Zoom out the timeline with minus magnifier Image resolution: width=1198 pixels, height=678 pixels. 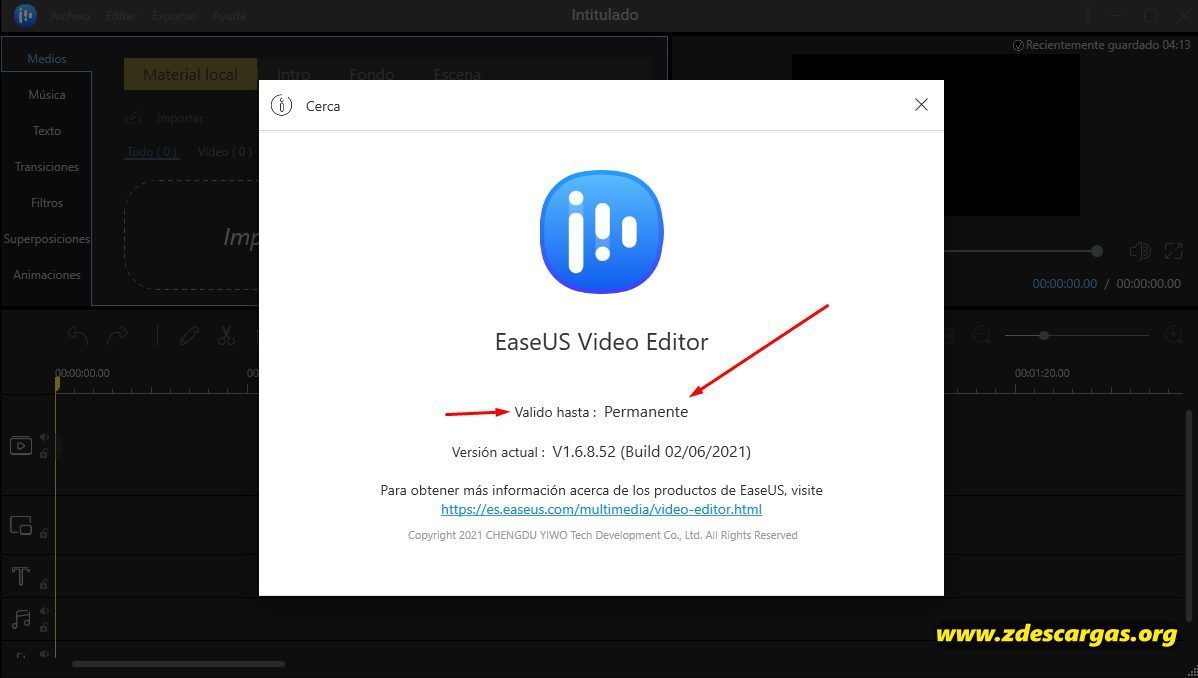point(982,336)
